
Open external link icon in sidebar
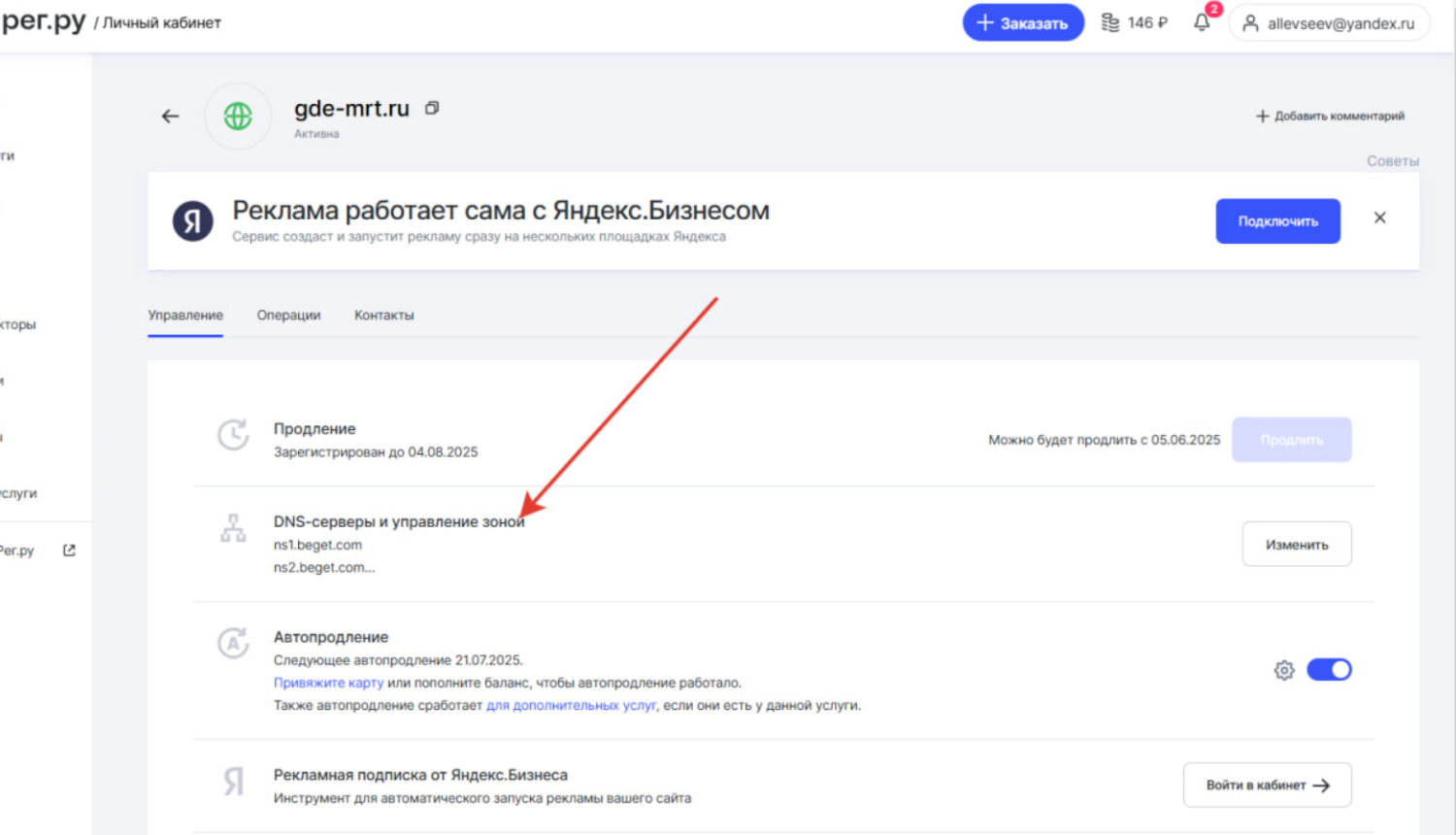click(69, 551)
